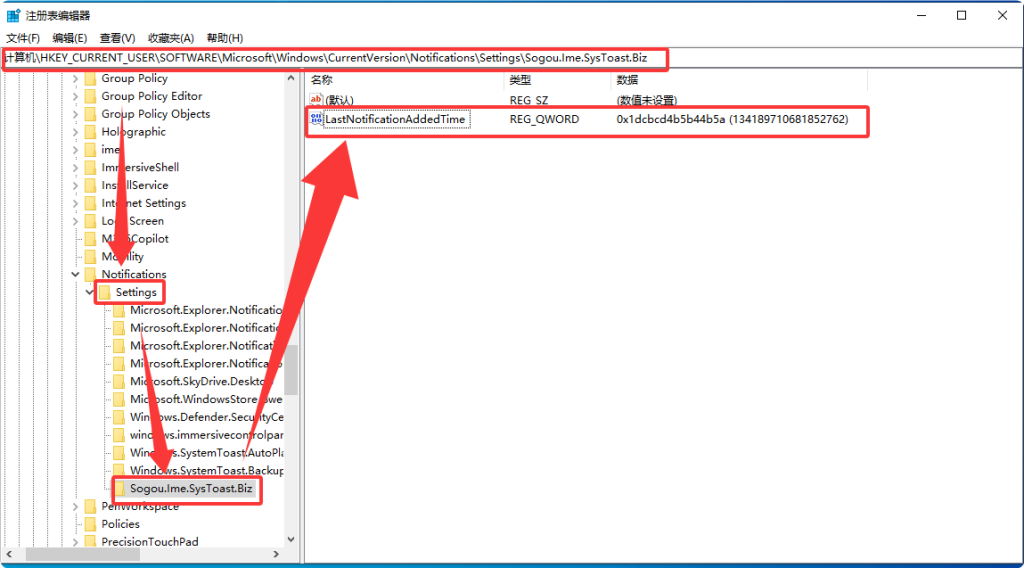The width and height of the screenshot is (1024, 568).
Task: Click the PrecisionTouchPad folder icon
Action: (x=90, y=542)
